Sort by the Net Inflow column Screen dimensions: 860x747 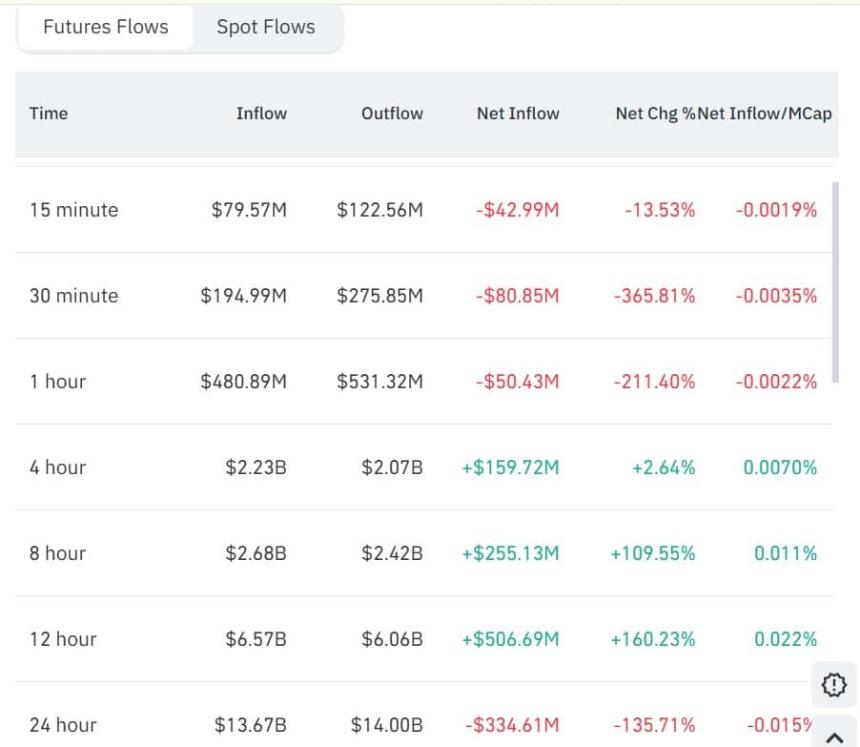pyautogui.click(x=517, y=113)
